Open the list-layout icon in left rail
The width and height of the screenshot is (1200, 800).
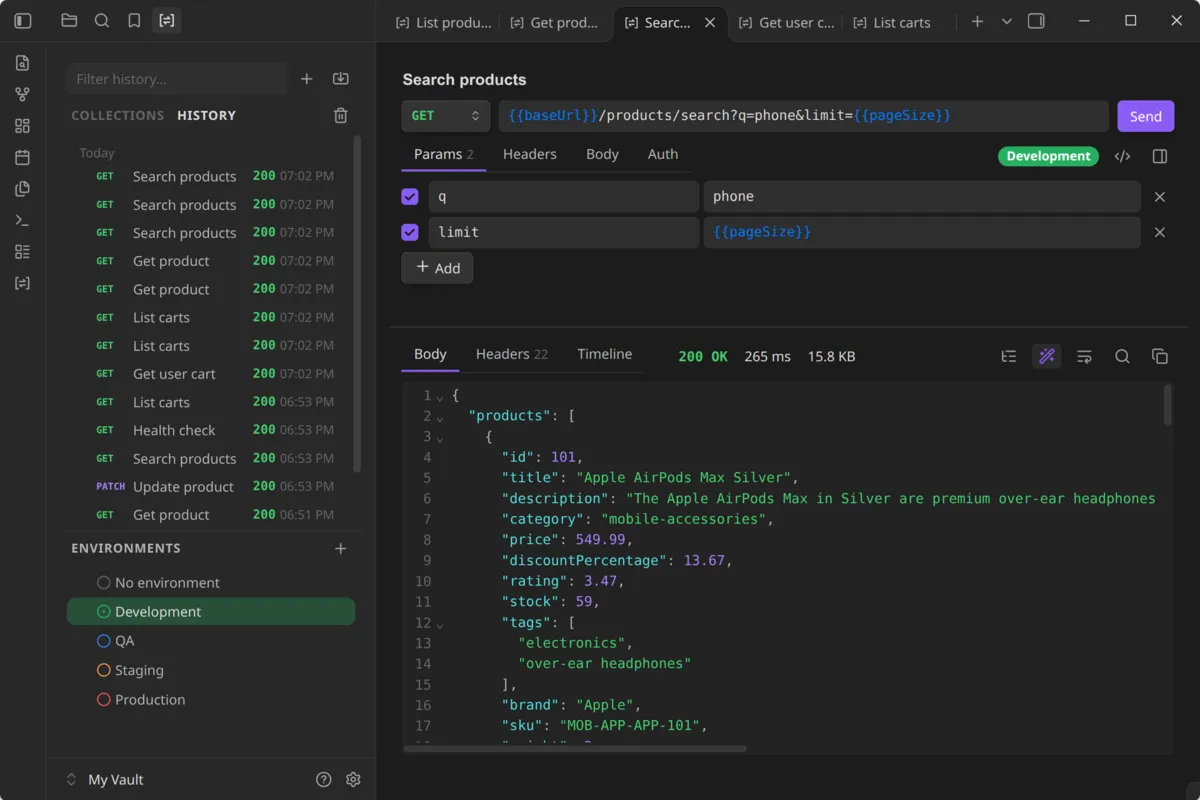click(23, 252)
